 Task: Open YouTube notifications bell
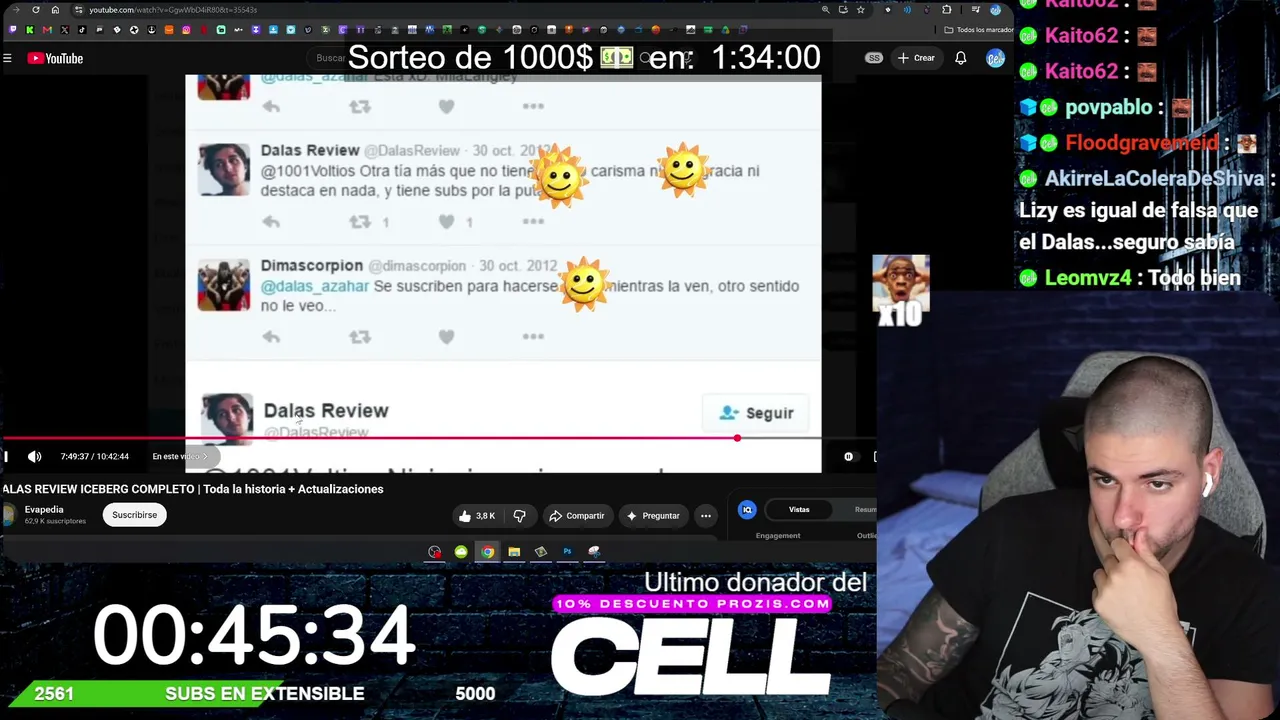coord(960,58)
